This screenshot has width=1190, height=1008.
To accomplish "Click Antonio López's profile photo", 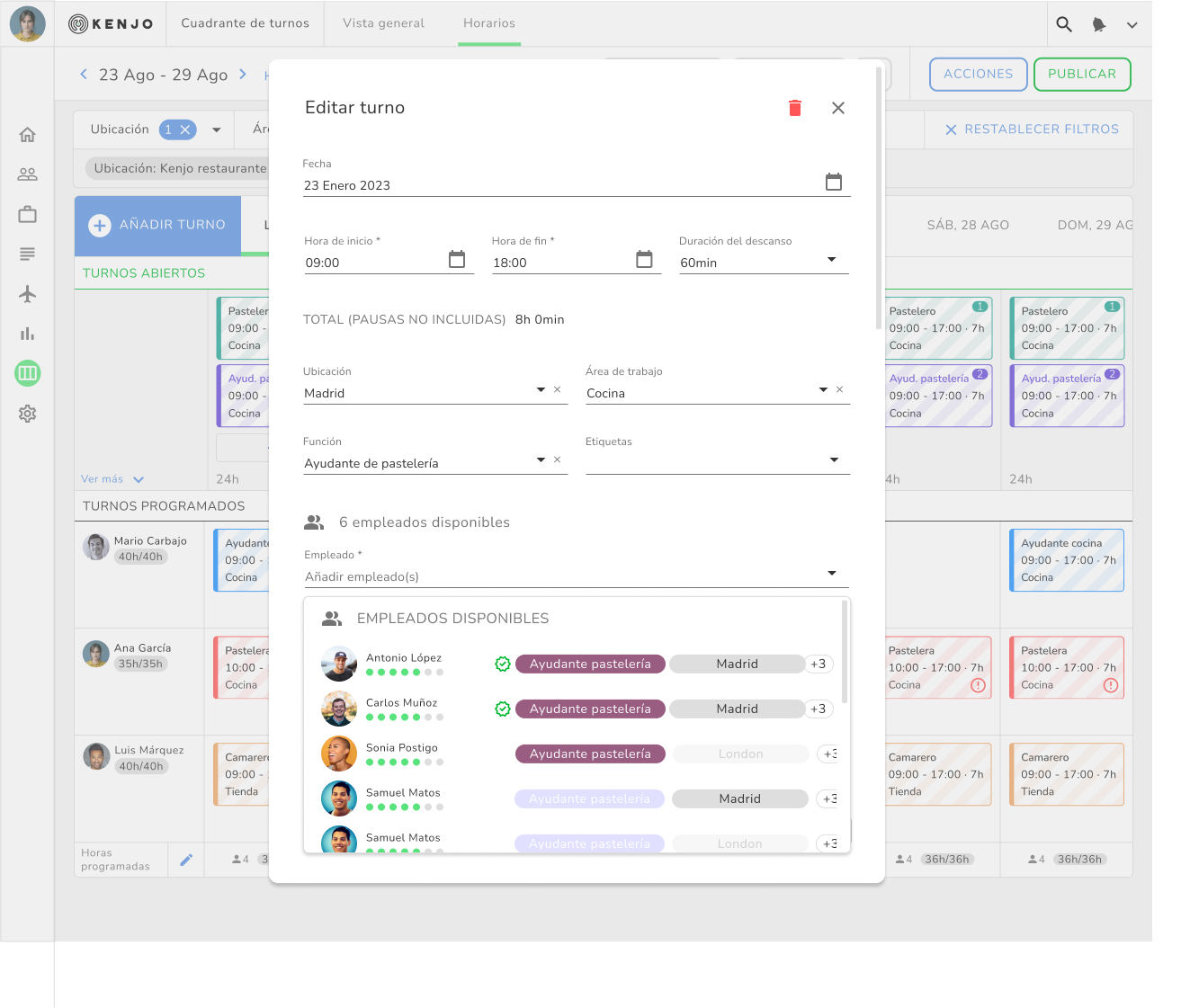I will [339, 664].
